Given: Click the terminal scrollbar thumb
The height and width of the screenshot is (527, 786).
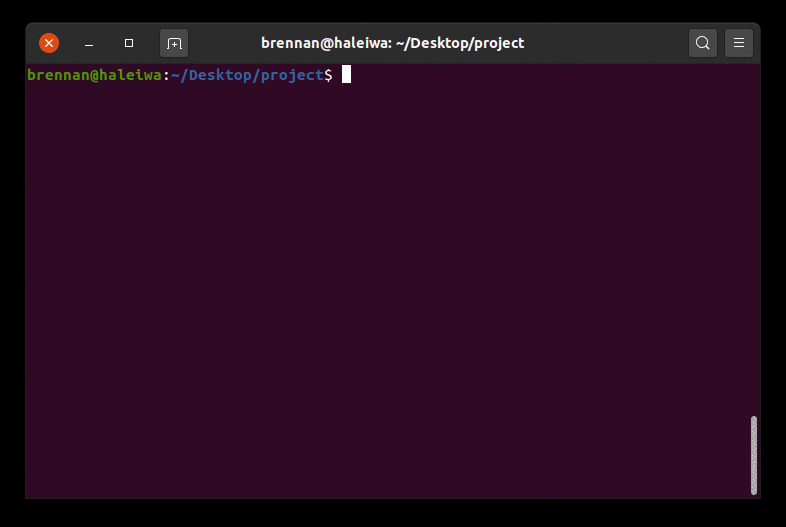Looking at the screenshot, I should (753, 455).
